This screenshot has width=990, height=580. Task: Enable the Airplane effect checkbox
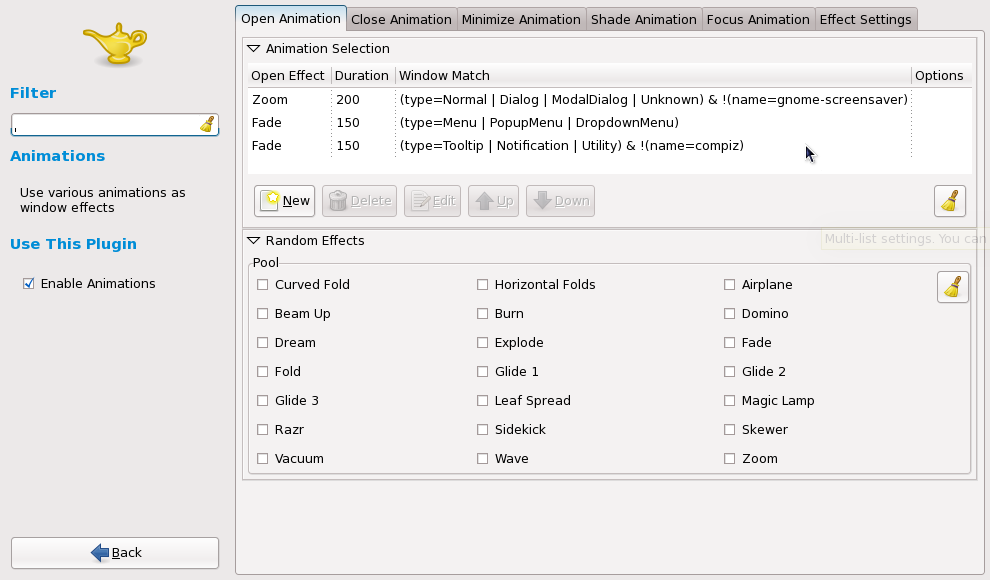coord(730,285)
